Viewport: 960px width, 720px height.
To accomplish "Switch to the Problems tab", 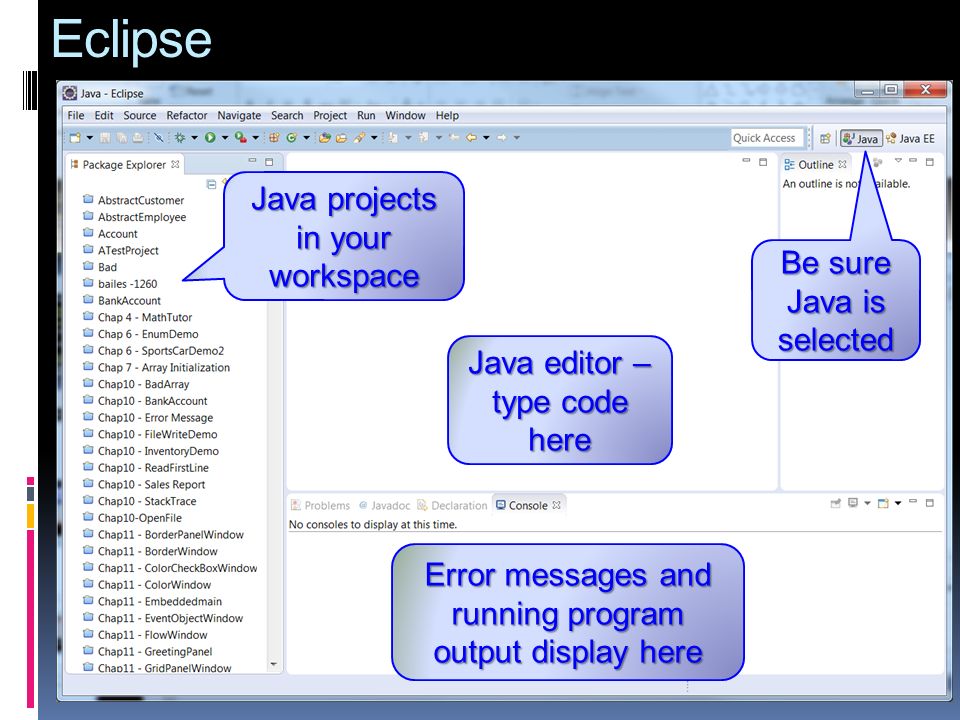I will tap(320, 506).
